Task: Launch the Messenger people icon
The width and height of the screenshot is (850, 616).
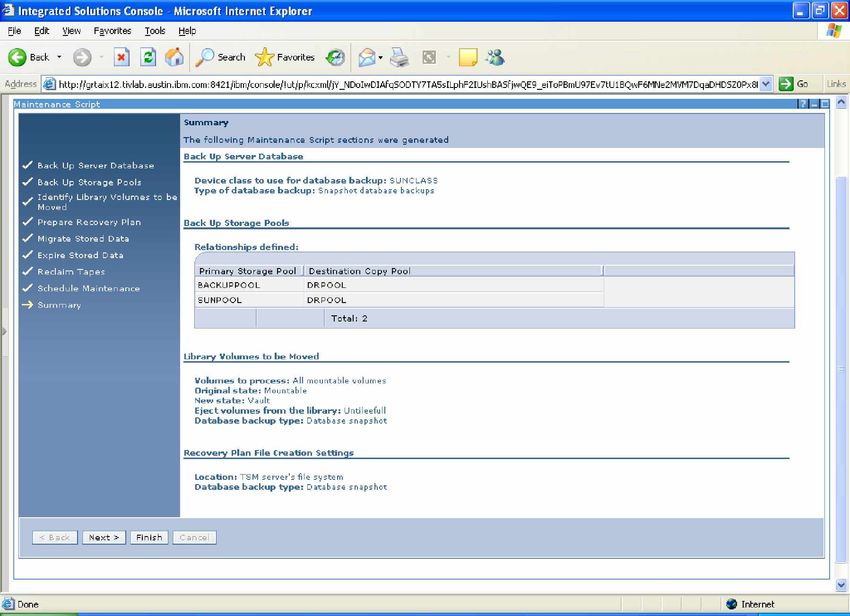Action: click(495, 57)
